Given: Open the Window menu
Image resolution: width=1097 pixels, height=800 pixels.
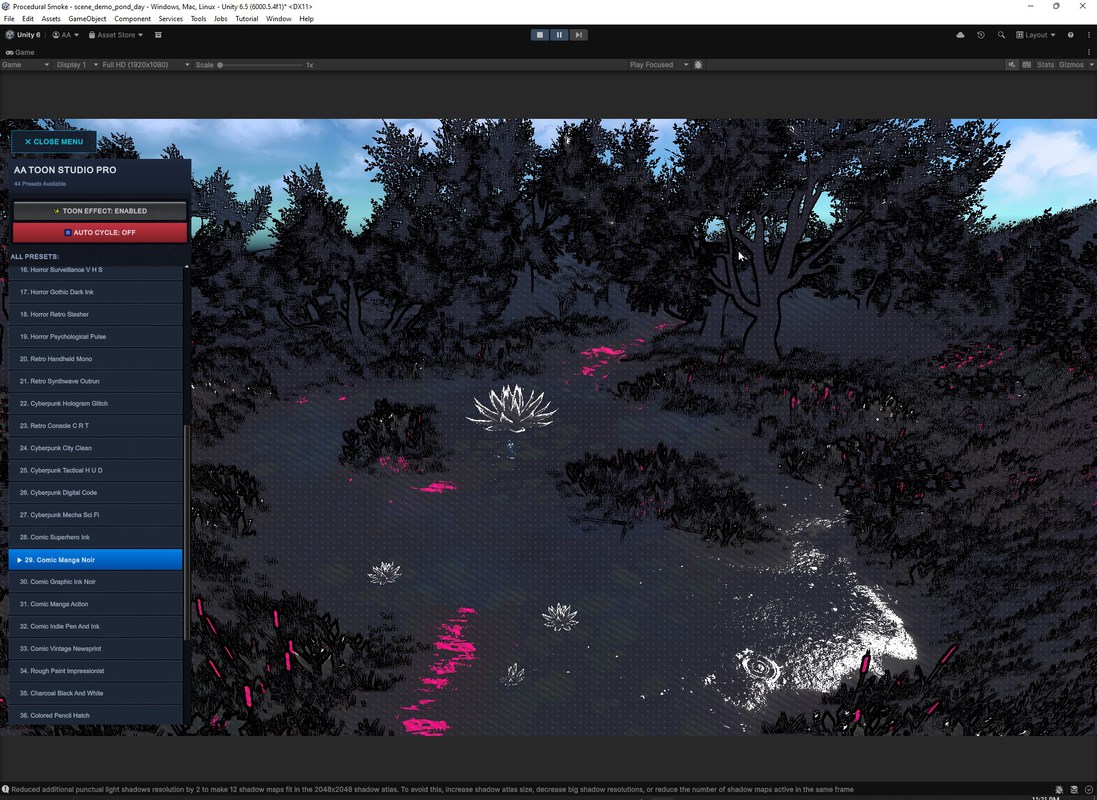Looking at the screenshot, I should (x=278, y=19).
